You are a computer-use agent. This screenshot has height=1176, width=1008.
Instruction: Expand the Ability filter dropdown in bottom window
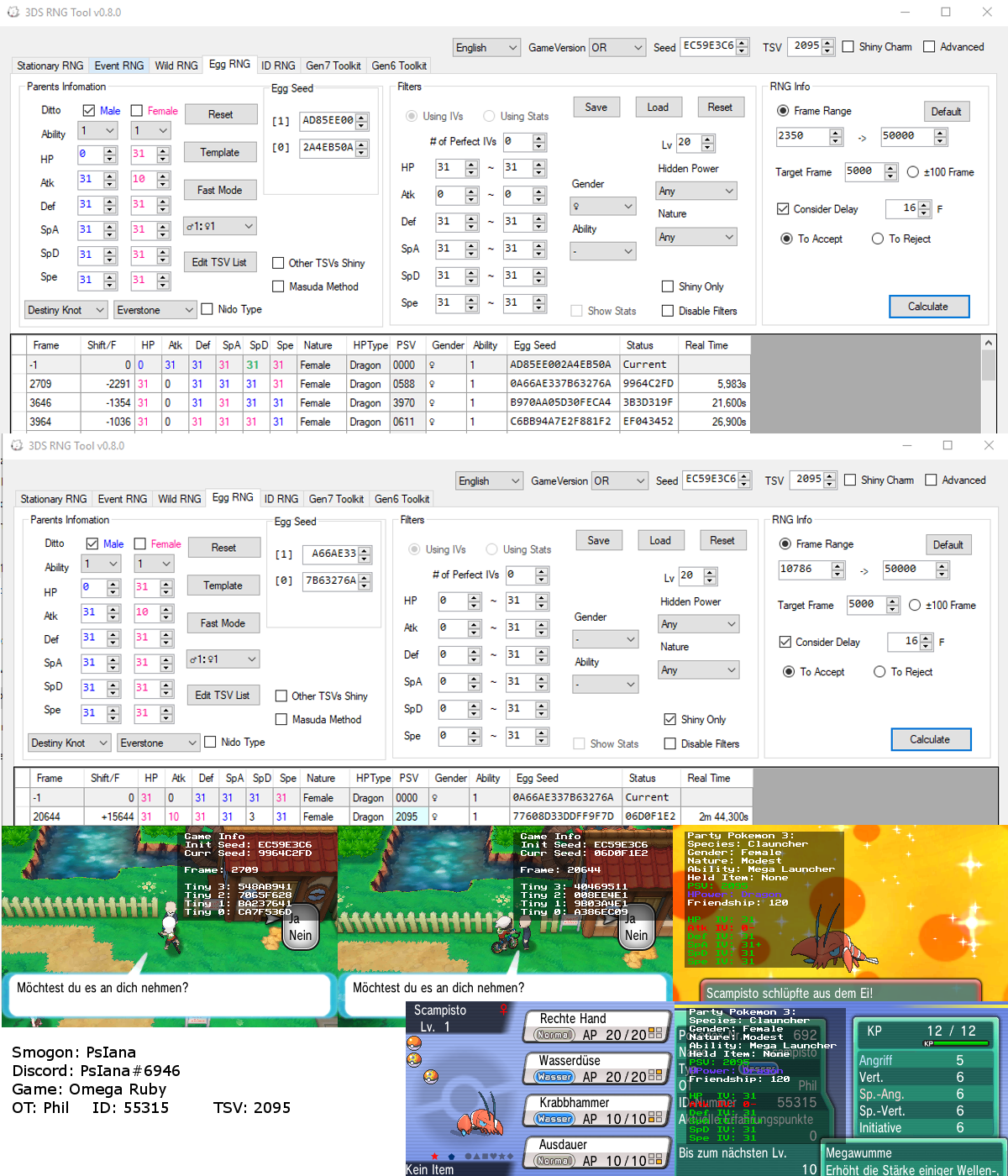pyautogui.click(x=606, y=685)
